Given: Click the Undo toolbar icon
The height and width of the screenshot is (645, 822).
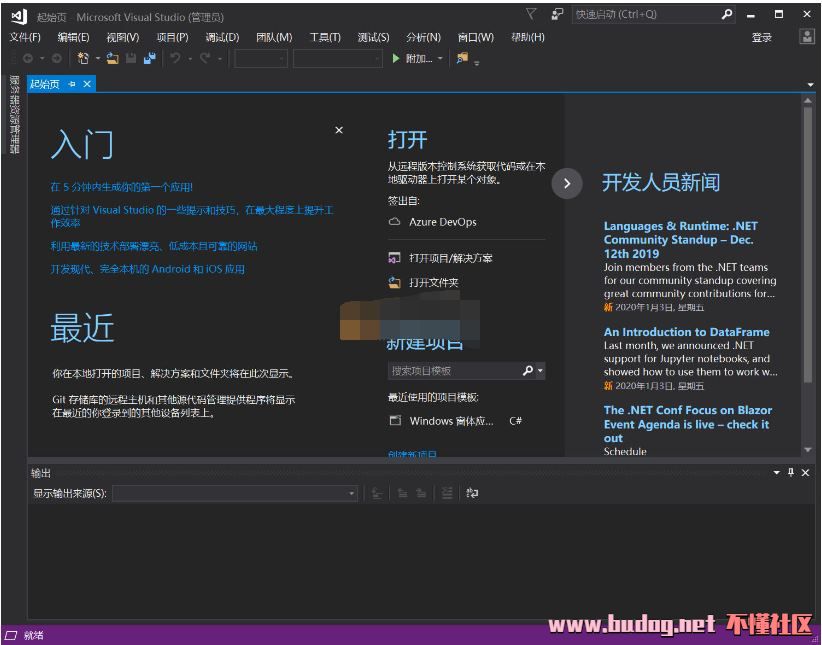Looking at the screenshot, I should (176, 58).
